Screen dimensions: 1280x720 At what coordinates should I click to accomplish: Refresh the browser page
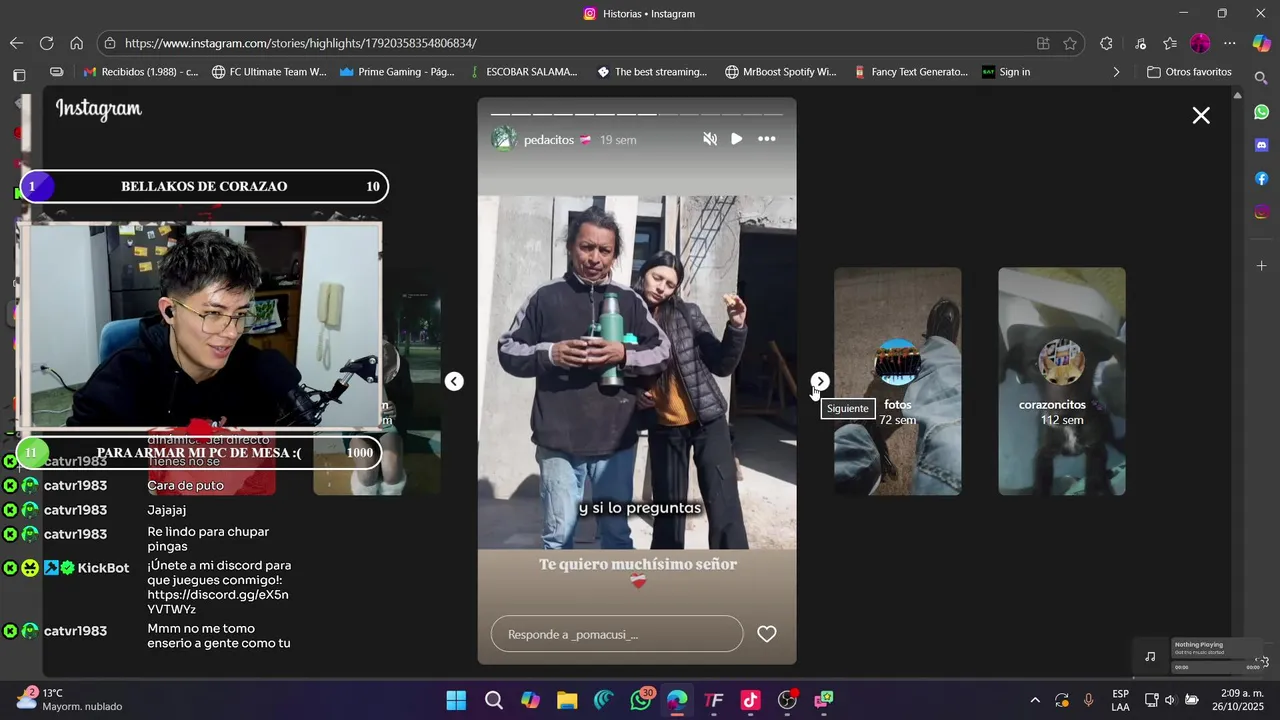pos(46,43)
